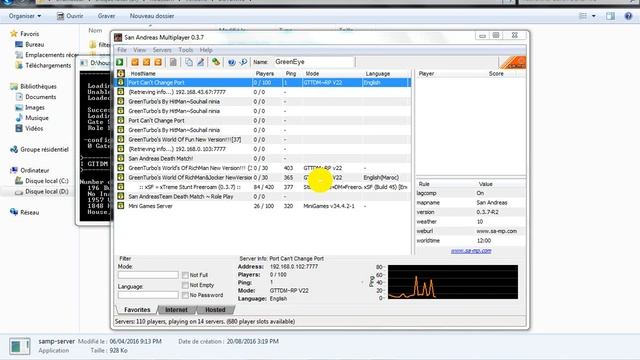Viewport: 640px width, 360px height.
Task: Click lock icon of Mini Games Server row
Action: [x=121, y=206]
